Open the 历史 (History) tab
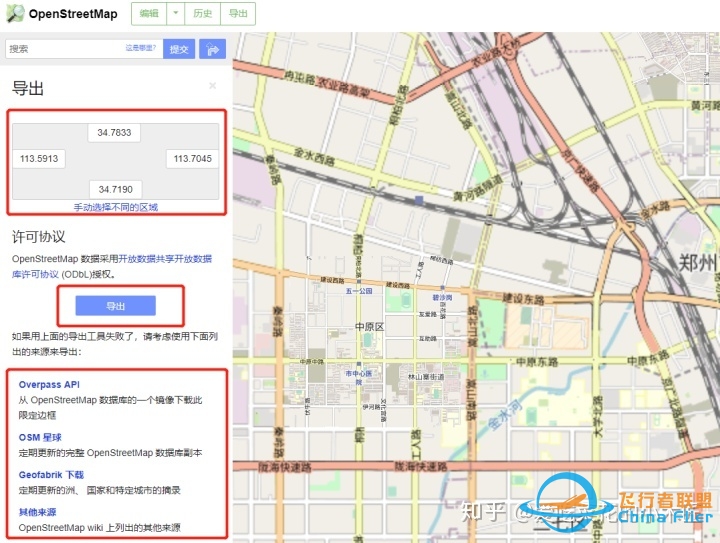 pyautogui.click(x=202, y=14)
